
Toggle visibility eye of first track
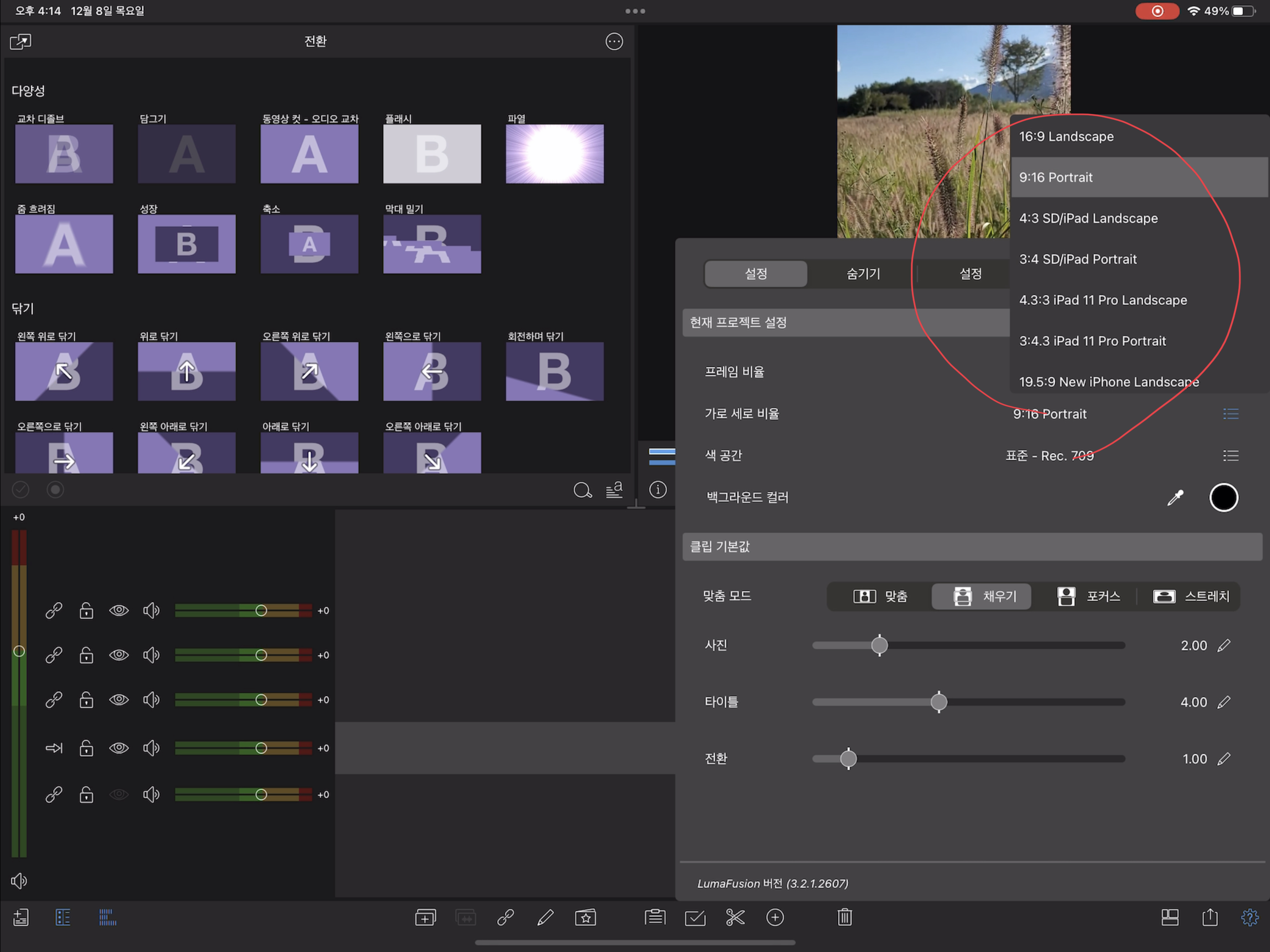119,610
